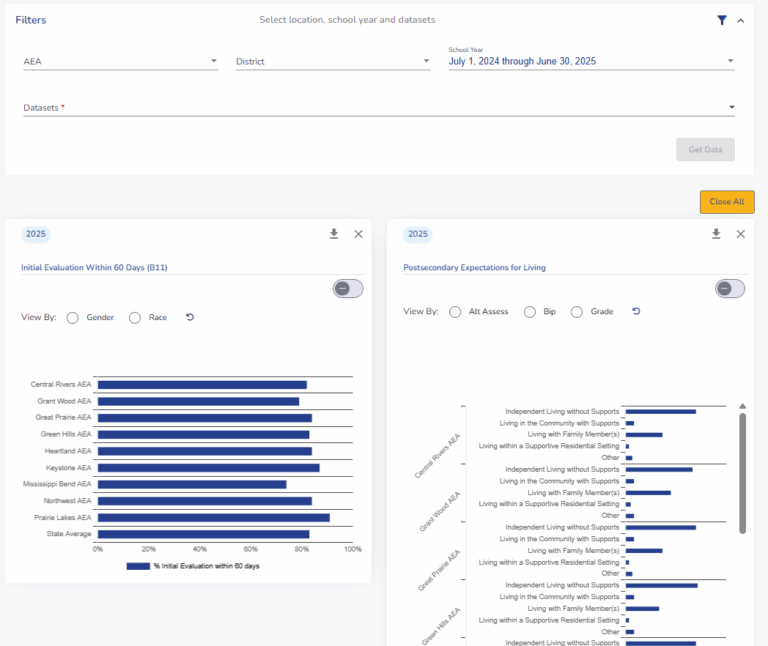Select the Gender radio button

73,318
